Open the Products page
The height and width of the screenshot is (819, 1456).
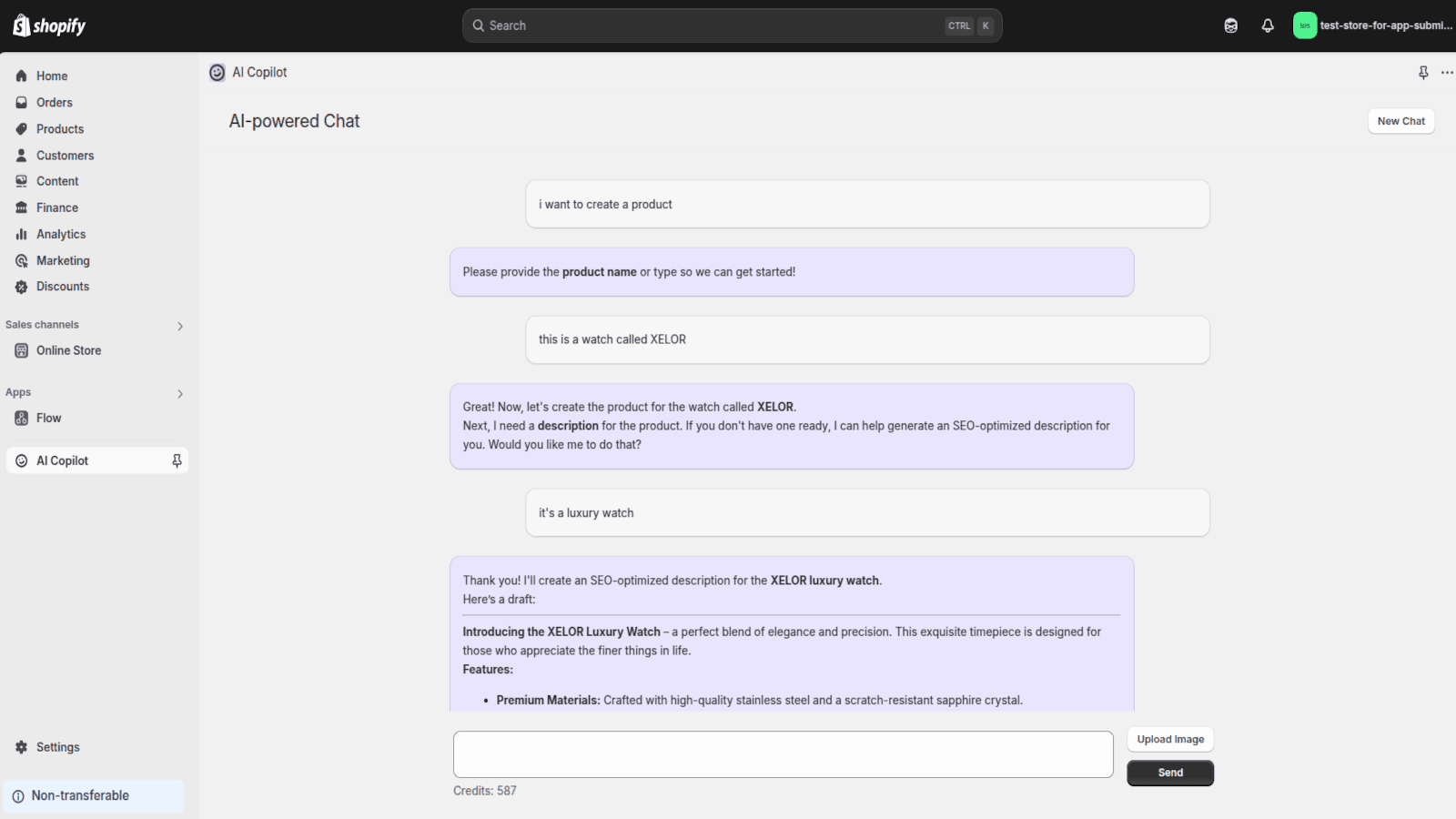point(59,129)
